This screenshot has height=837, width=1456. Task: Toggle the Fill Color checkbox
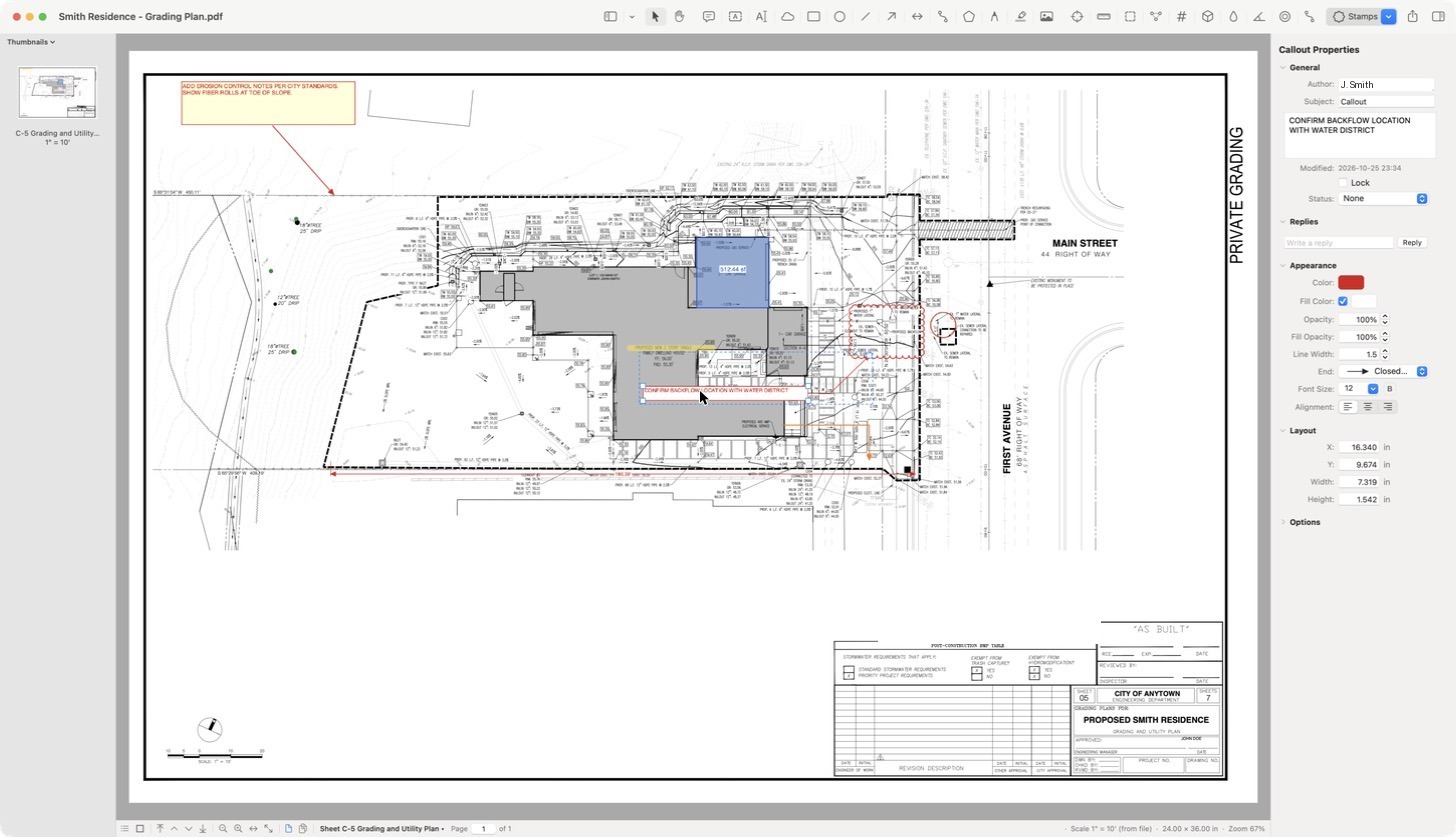(x=1343, y=301)
